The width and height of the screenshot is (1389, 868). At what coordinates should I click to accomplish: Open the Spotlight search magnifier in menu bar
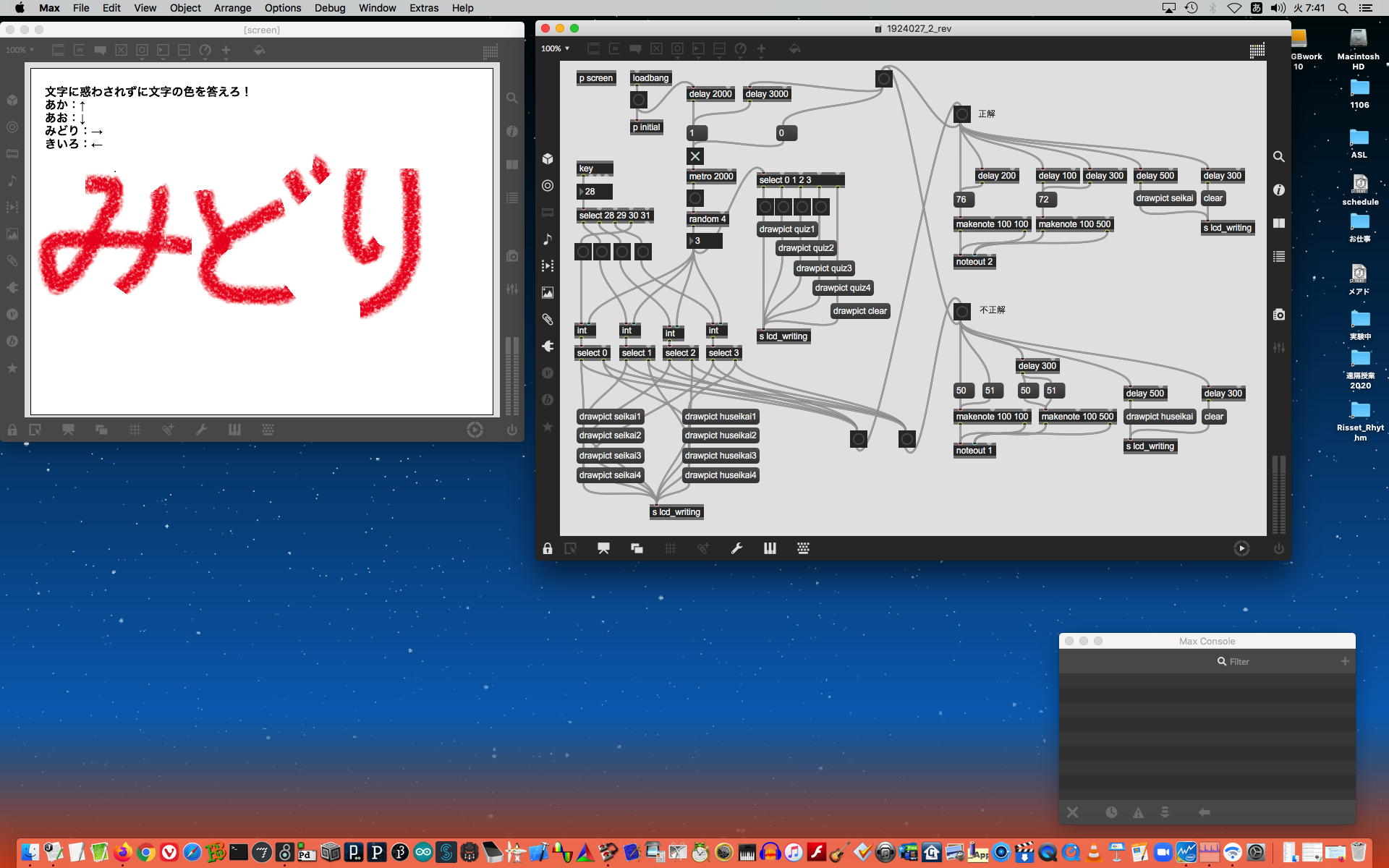click(x=1343, y=8)
